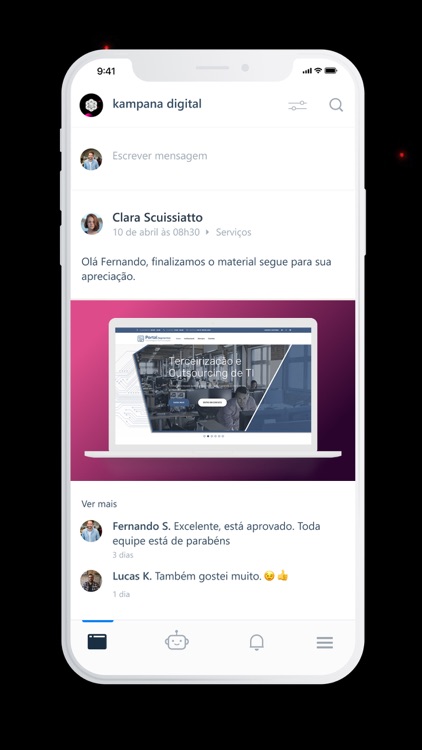This screenshot has height=750, width=422.
Task: Open the notifications bell tab
Action: point(257,642)
